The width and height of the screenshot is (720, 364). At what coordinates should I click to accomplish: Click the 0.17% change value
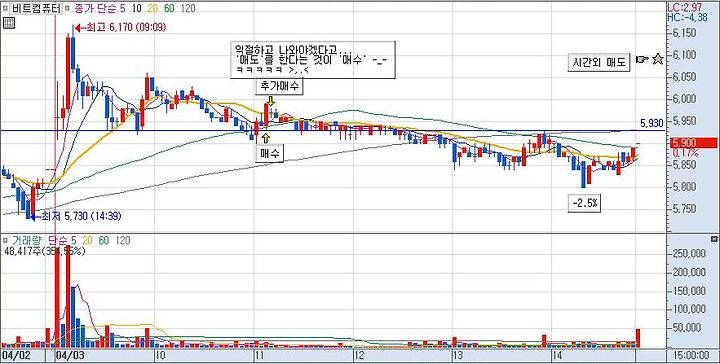click(686, 152)
